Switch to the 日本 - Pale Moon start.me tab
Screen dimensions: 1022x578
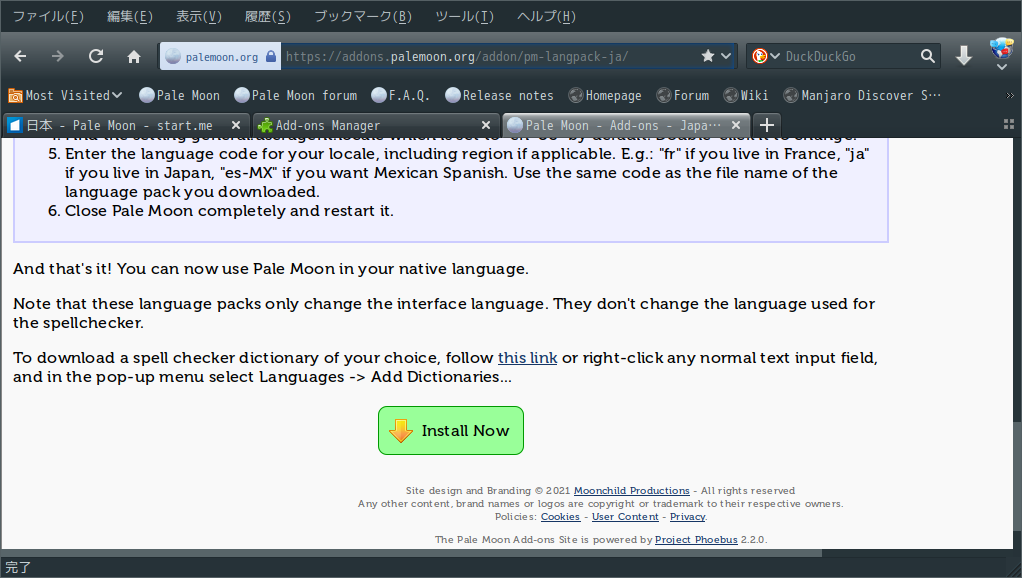(x=126, y=125)
